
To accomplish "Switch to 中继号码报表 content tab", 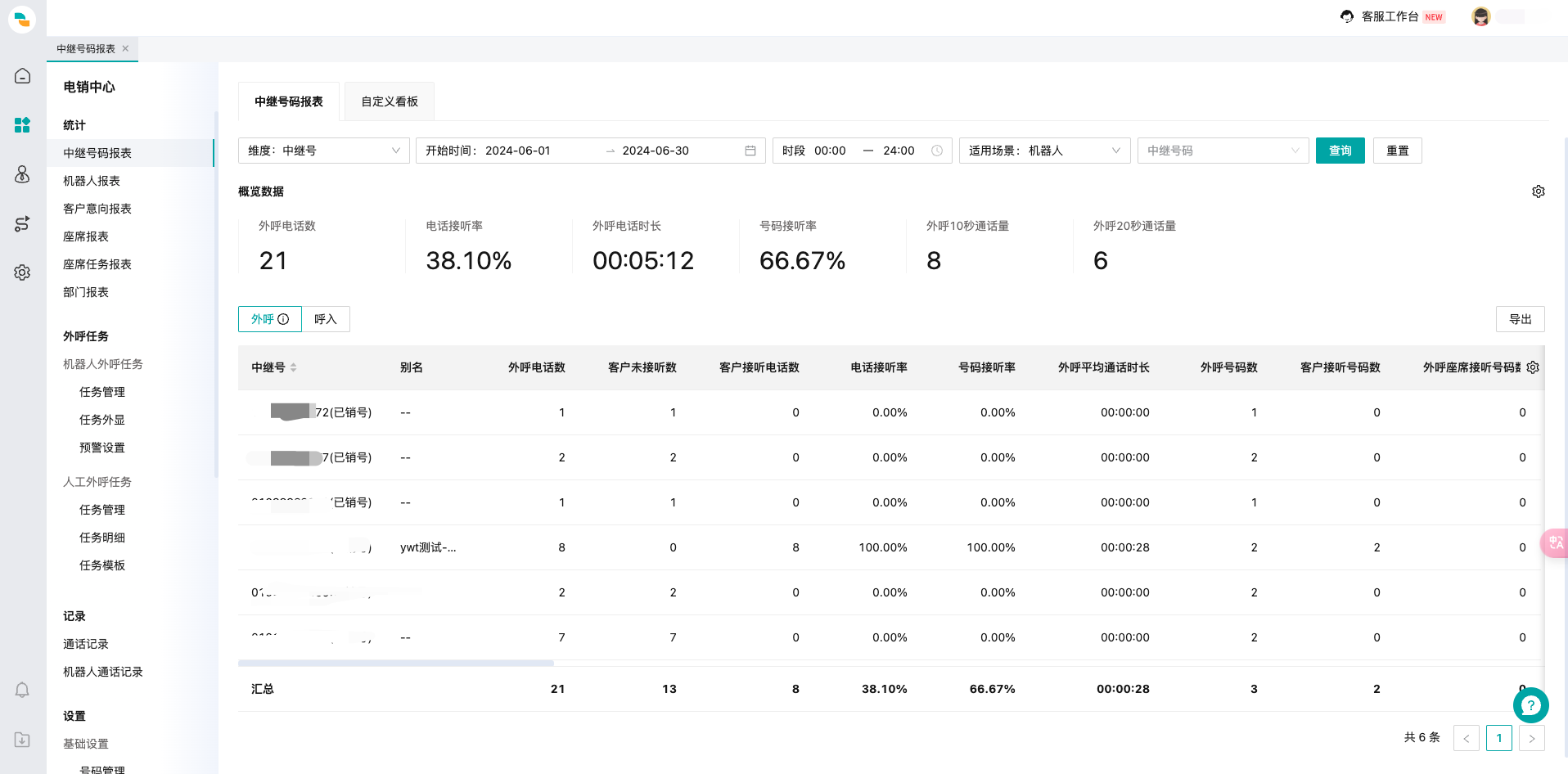I will [x=289, y=101].
